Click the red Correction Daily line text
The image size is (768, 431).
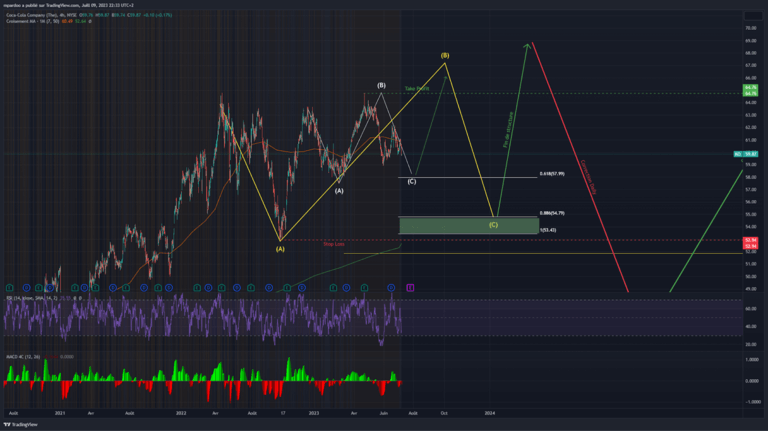click(x=588, y=177)
